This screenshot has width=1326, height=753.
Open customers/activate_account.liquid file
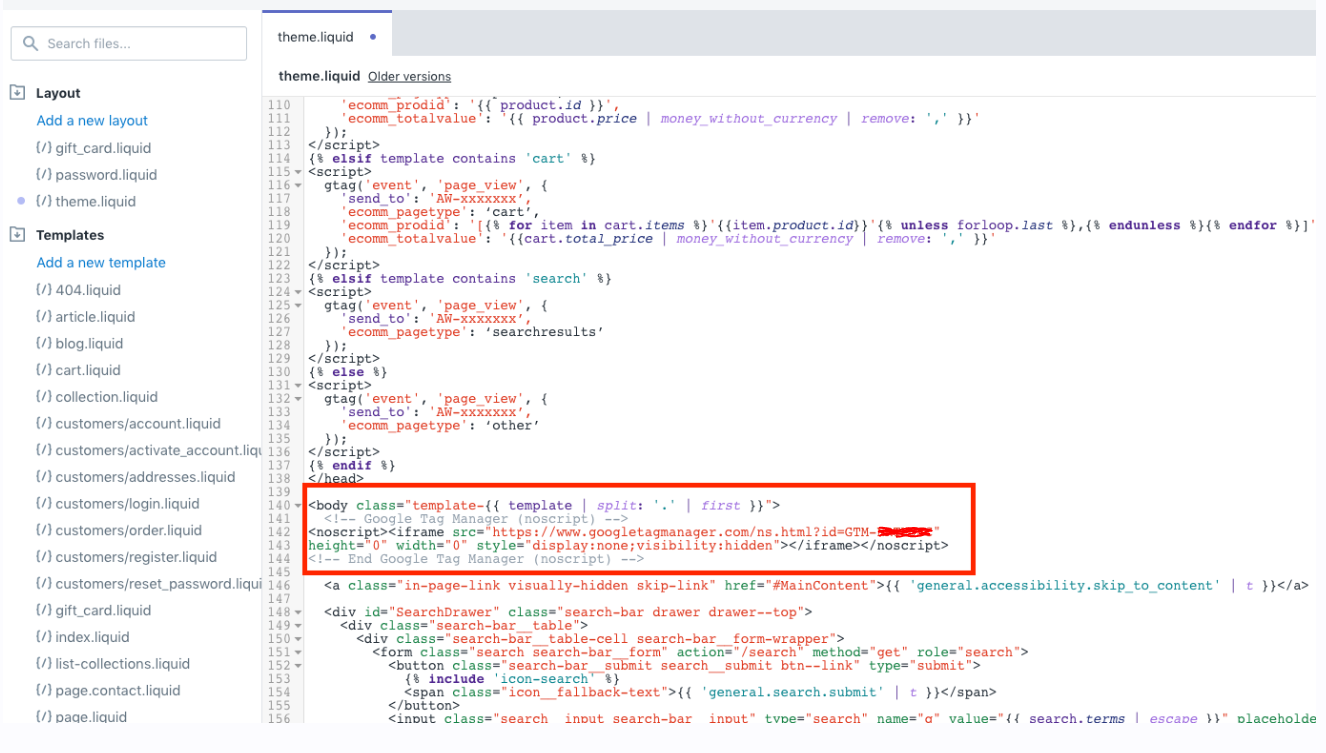point(158,450)
